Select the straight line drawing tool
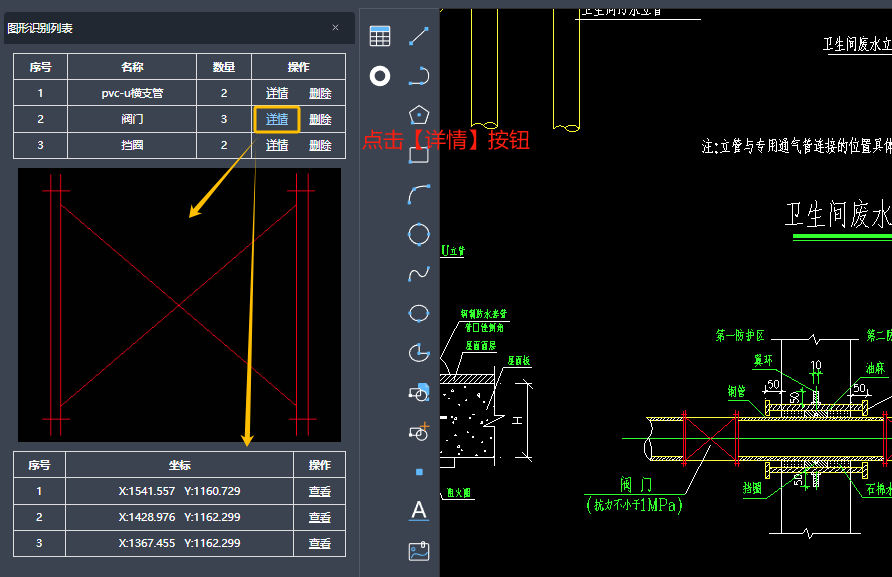Screen dimensions: 892x577 [419, 36]
